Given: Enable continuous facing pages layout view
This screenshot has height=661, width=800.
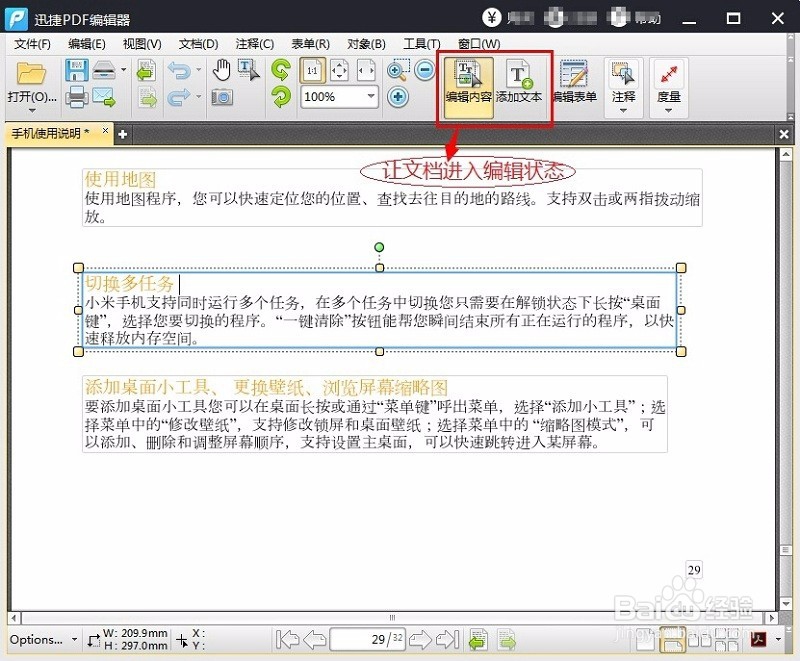Looking at the screenshot, I should point(728,639).
